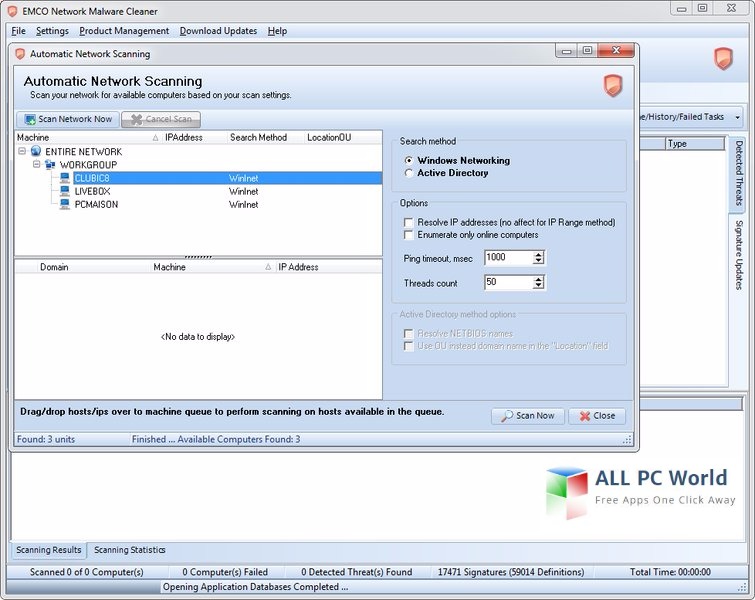Image resolution: width=755 pixels, height=600 pixels.
Task: Click the shield logo in the dialog header
Action: pos(613,86)
